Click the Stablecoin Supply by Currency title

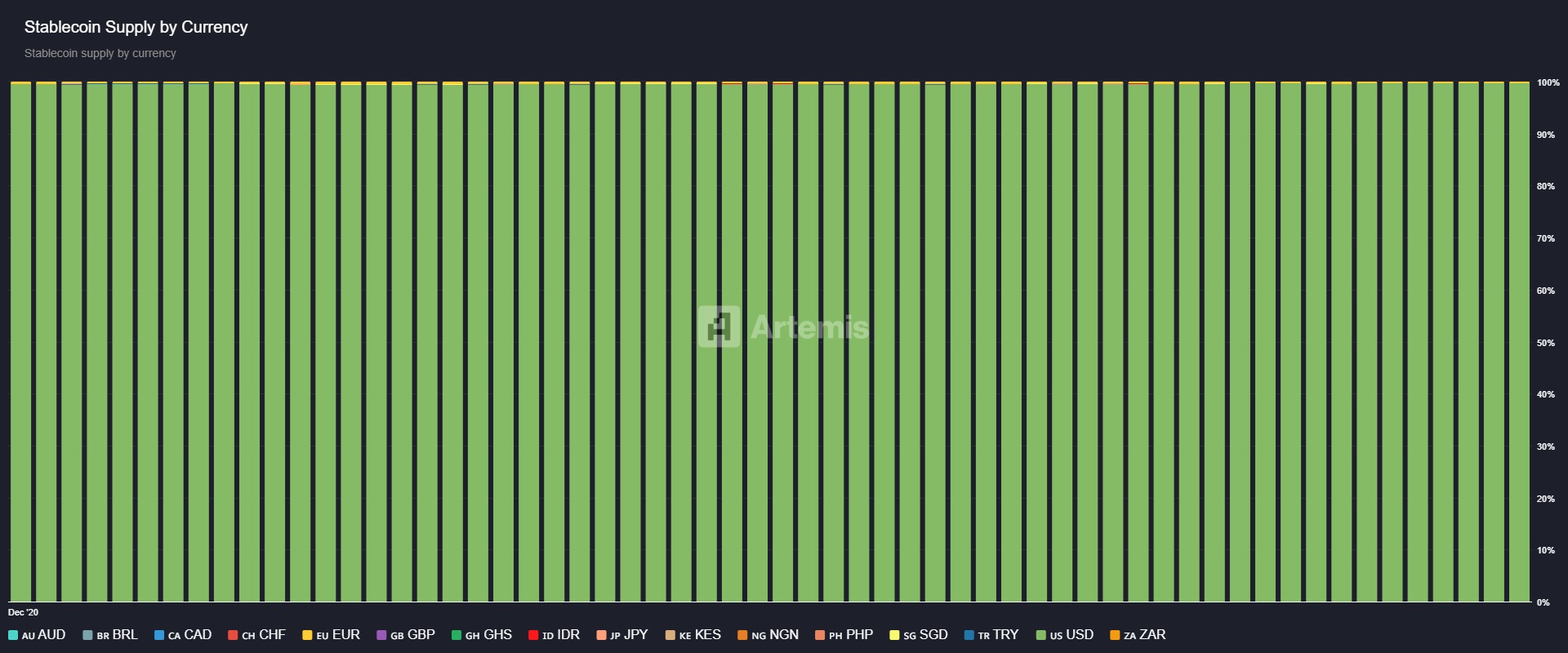[136, 27]
